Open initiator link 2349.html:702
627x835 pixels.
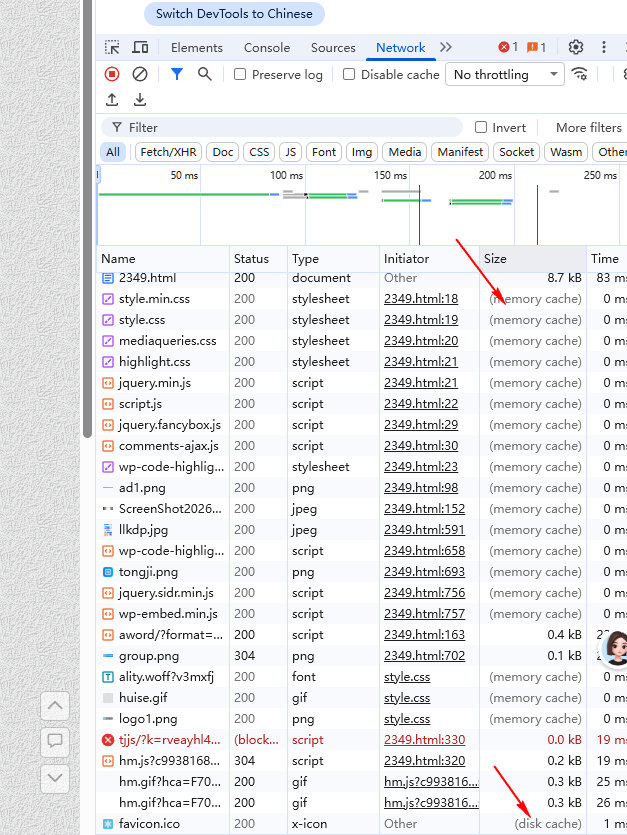[x=425, y=656]
